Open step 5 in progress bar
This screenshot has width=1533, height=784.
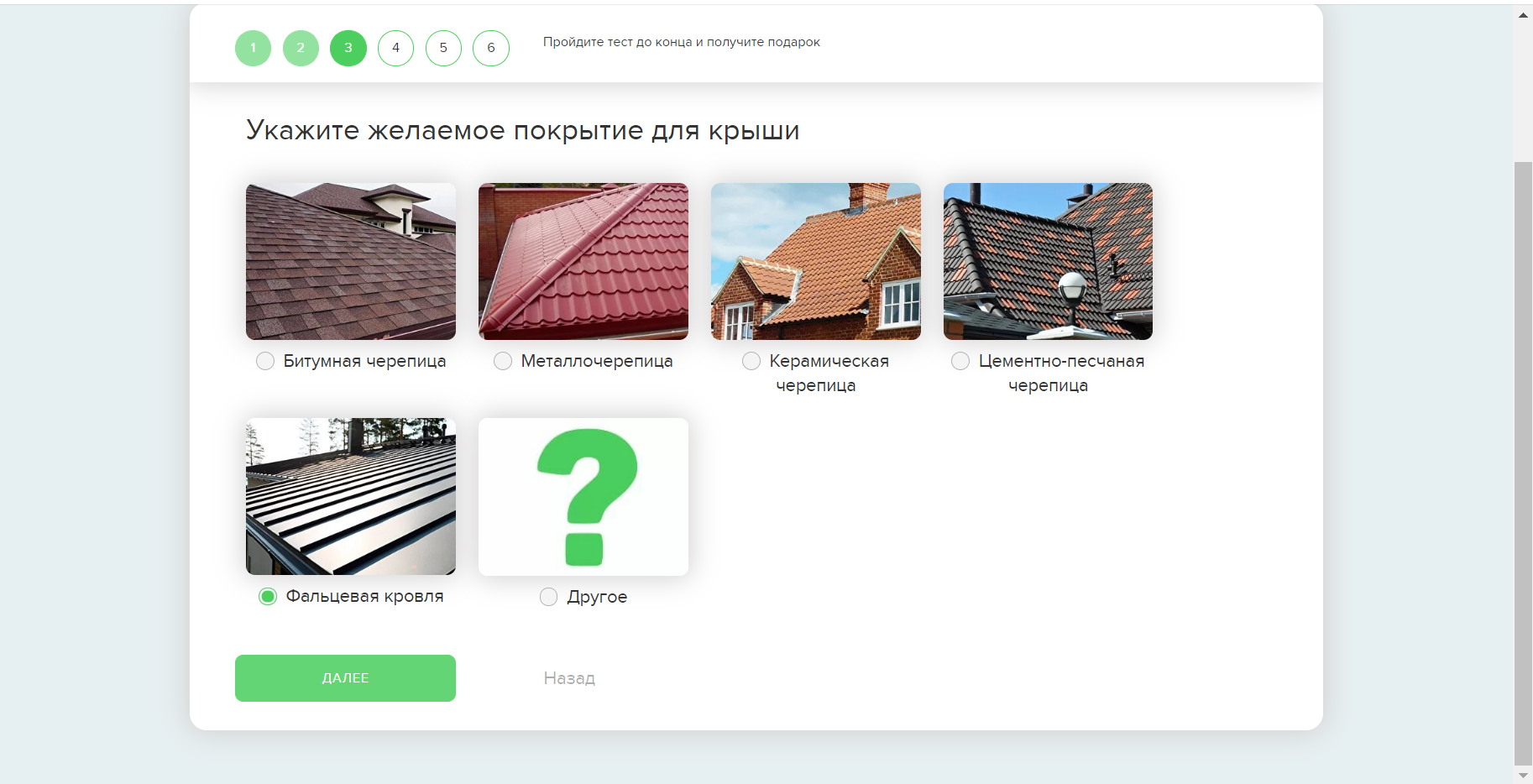[x=443, y=48]
